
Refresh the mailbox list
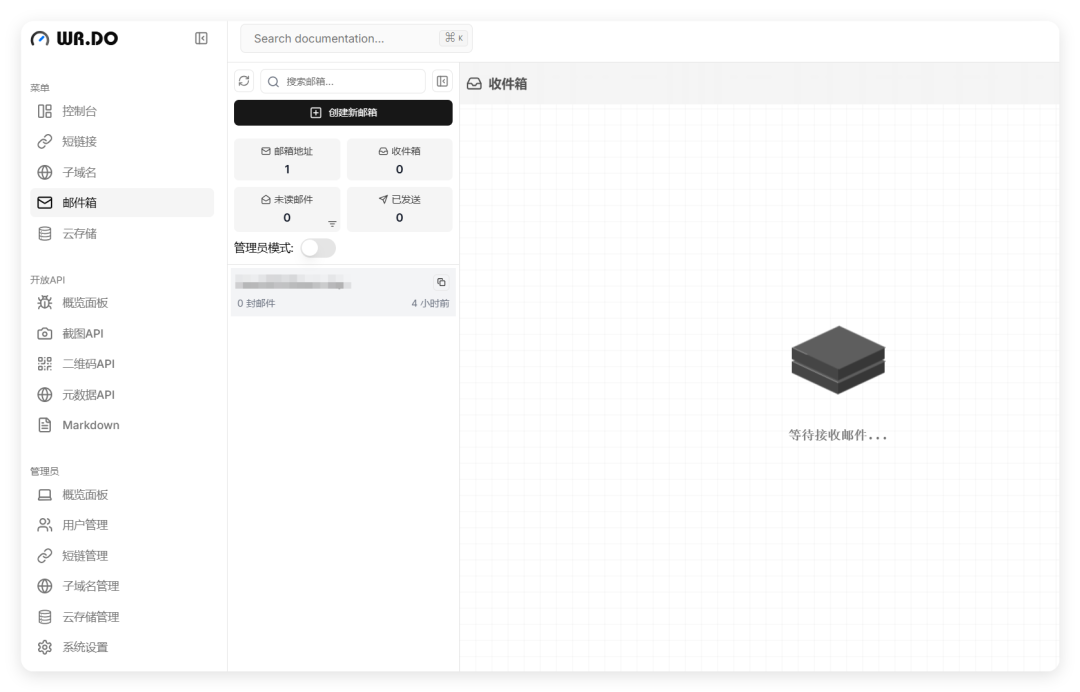(x=244, y=81)
